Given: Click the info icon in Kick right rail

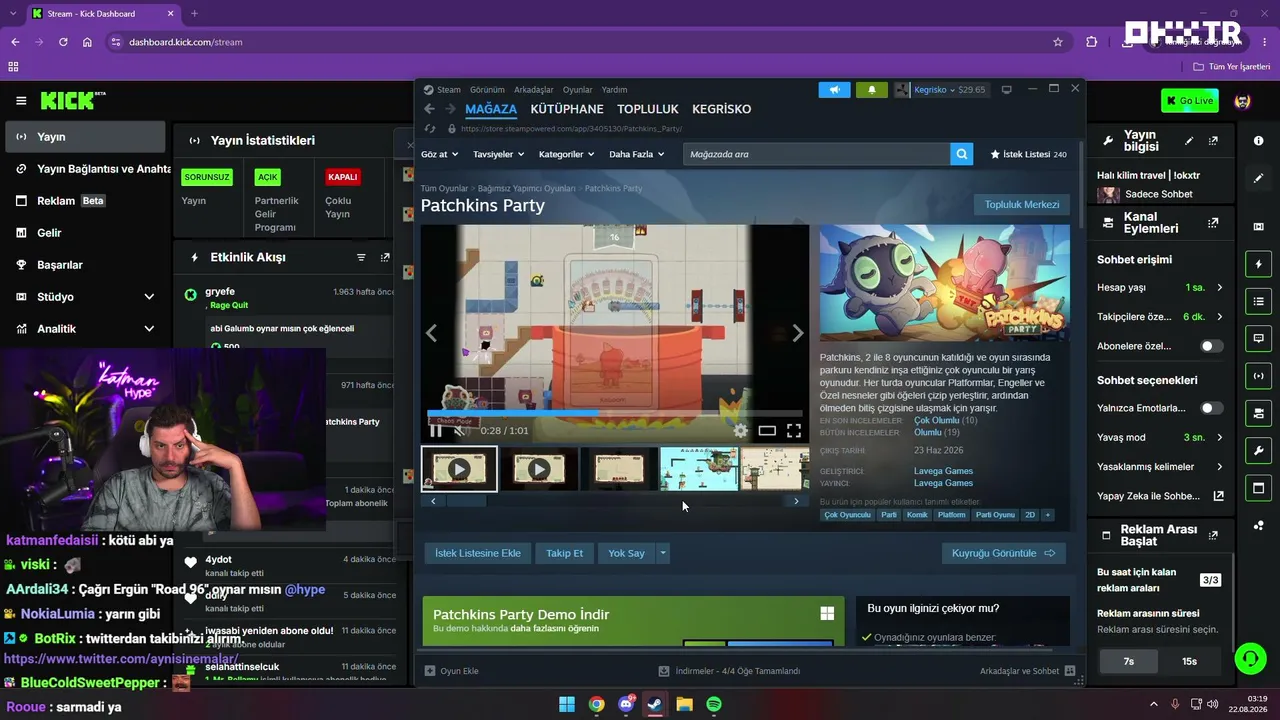Looking at the screenshot, I should 1258,141.
